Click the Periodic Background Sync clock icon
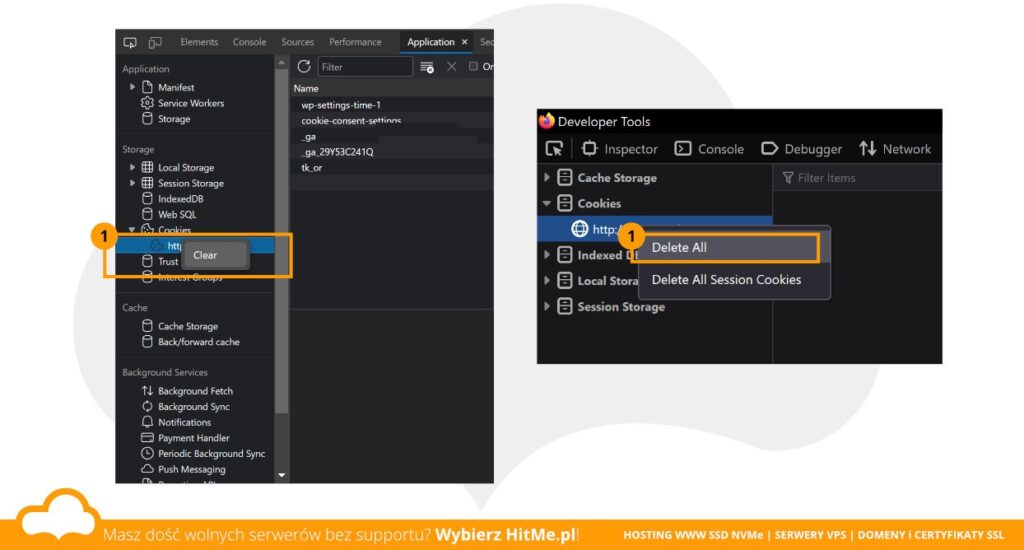Screen dimensions: 1024x550 (148, 453)
